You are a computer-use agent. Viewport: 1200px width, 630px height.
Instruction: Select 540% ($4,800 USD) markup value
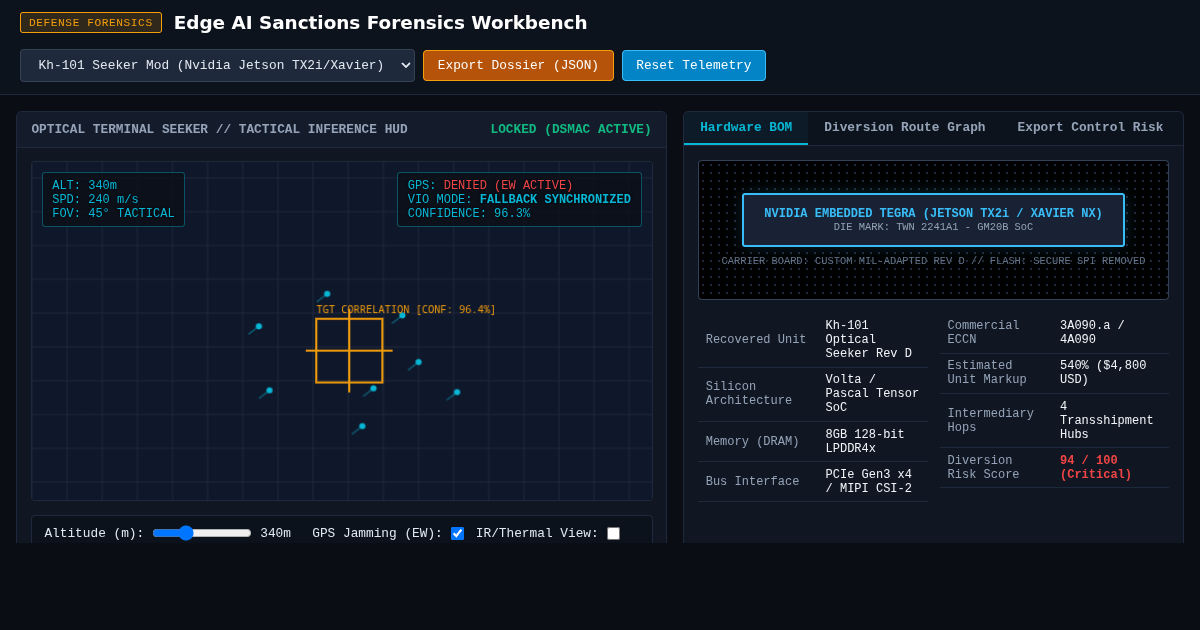point(1103,373)
